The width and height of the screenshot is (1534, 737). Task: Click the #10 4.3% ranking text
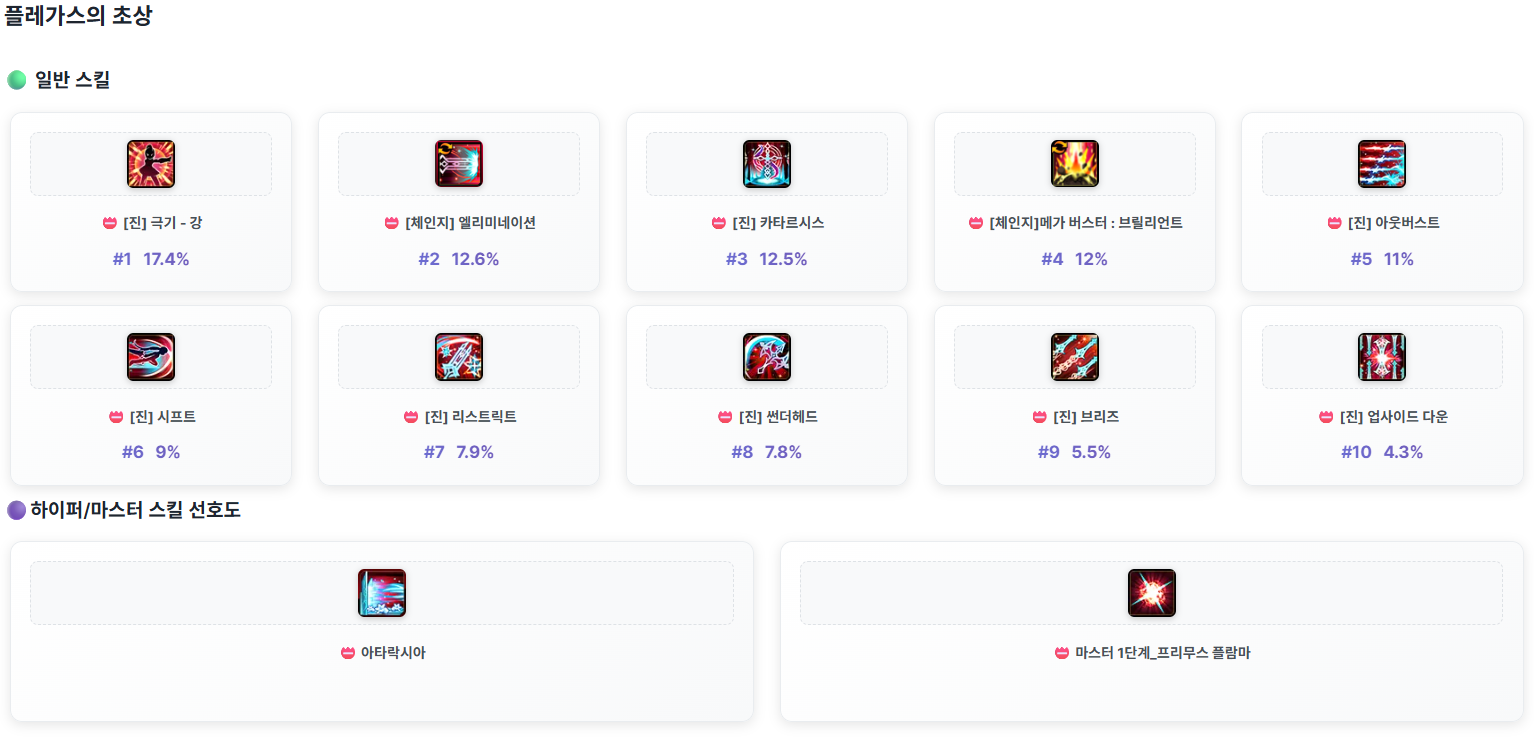pos(1382,453)
